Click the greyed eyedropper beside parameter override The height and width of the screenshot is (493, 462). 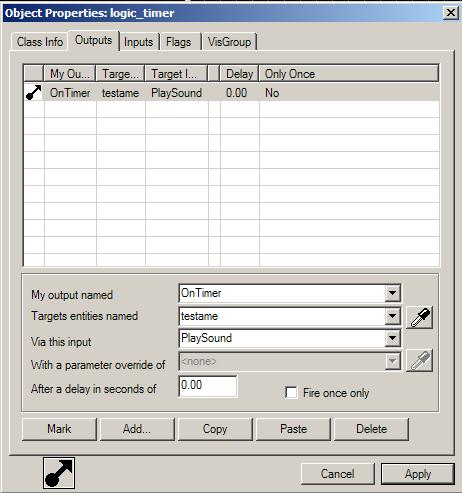pos(420,360)
